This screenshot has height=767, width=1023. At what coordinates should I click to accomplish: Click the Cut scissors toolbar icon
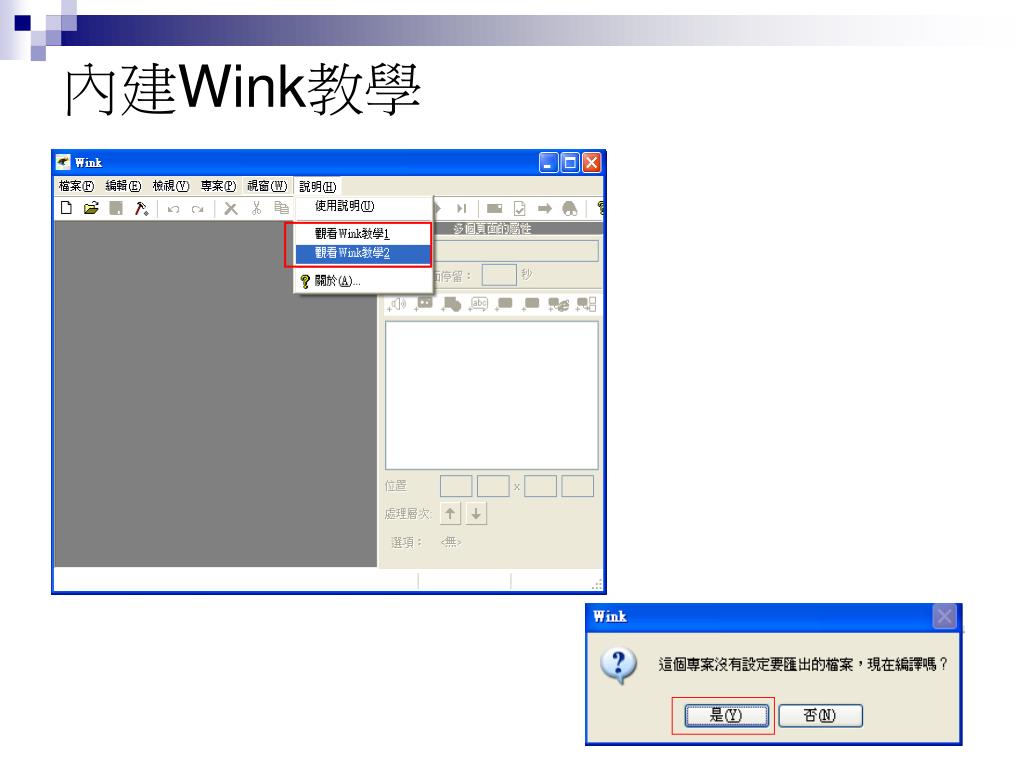click(256, 208)
